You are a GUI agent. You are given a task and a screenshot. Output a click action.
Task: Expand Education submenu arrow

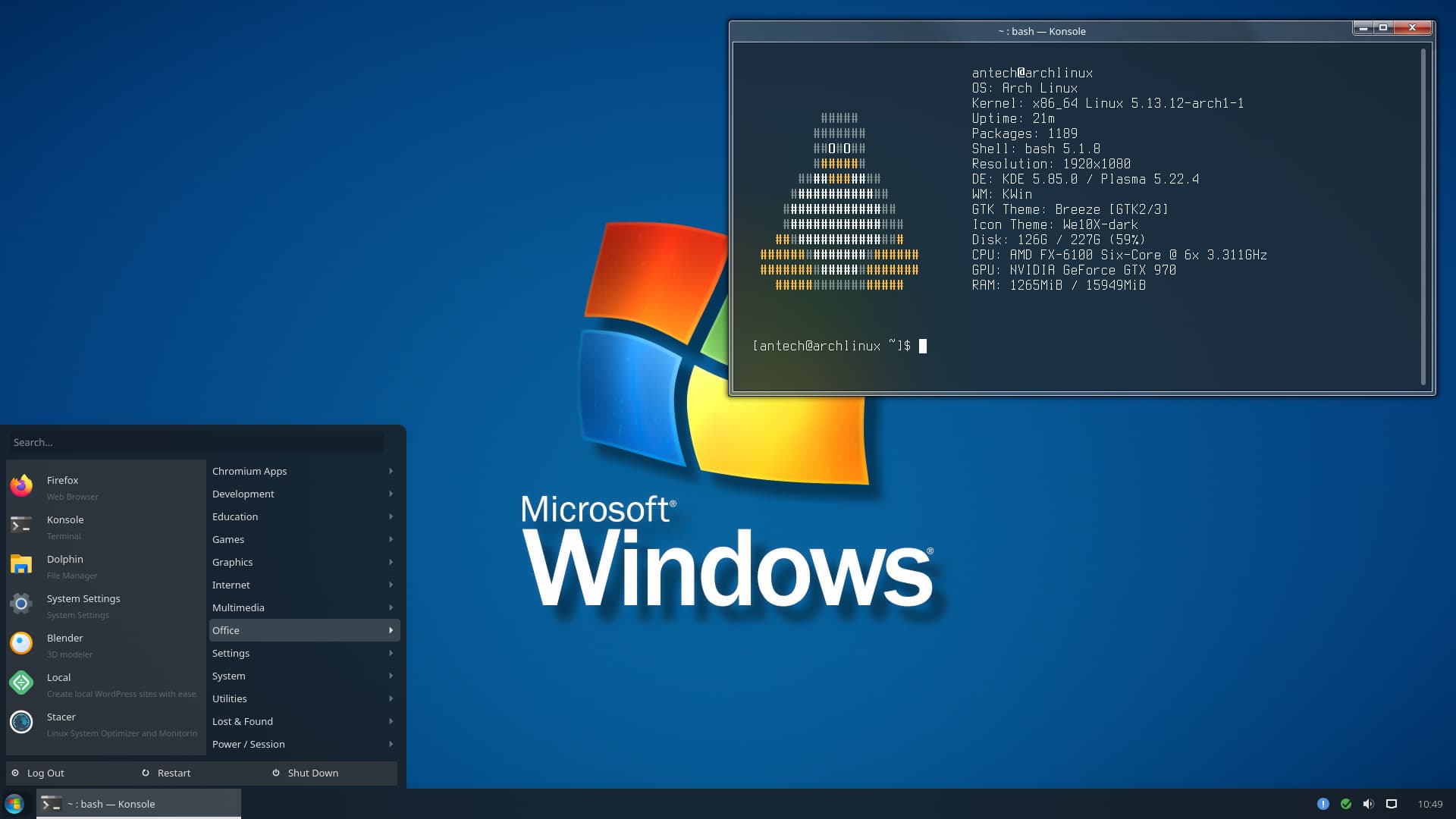coord(391,516)
